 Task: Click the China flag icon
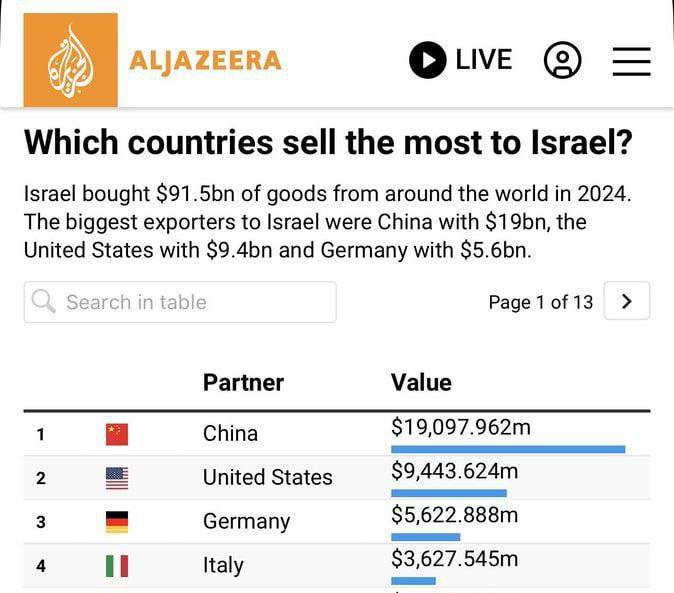(117, 434)
